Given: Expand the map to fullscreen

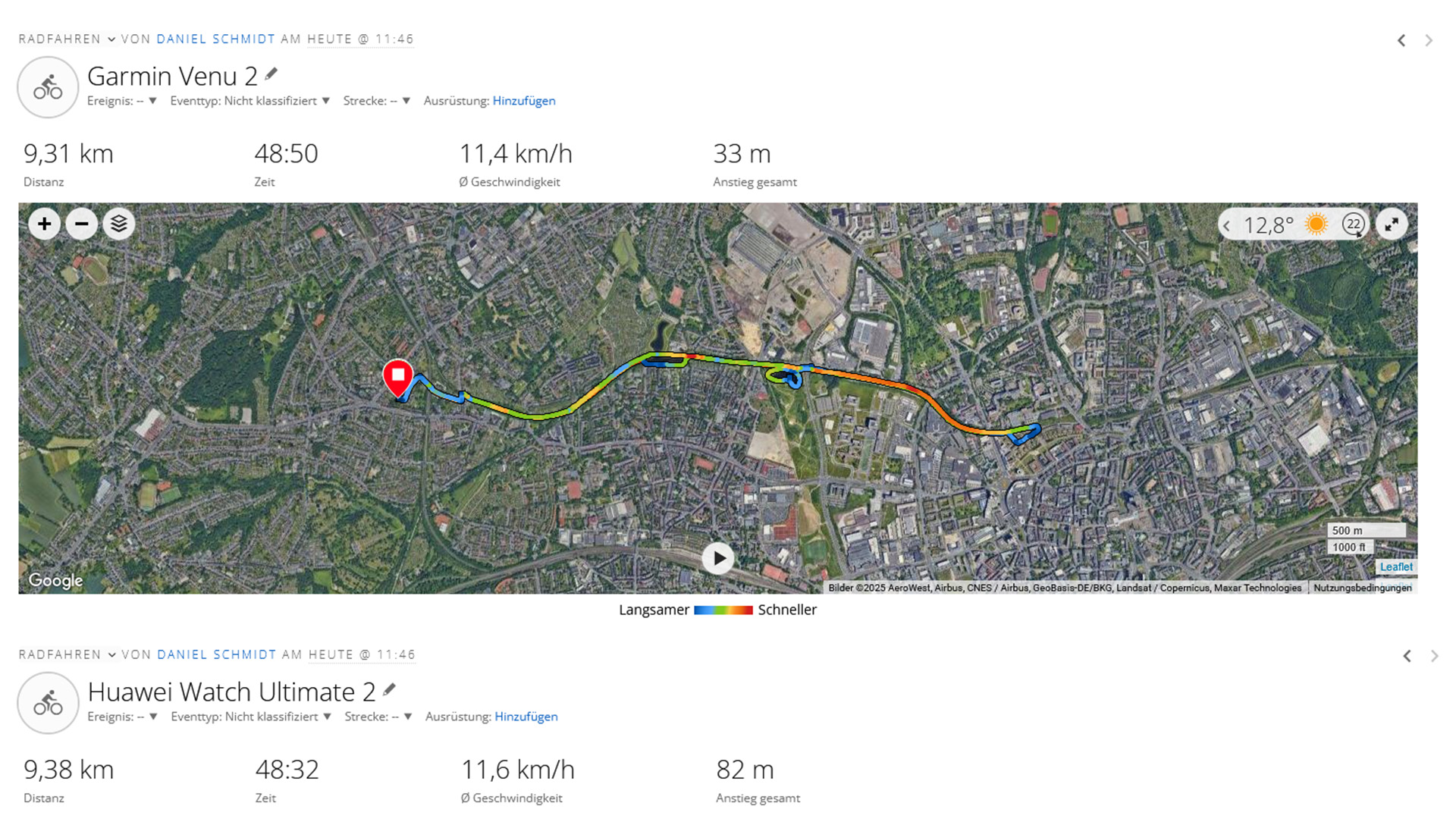Looking at the screenshot, I should [1392, 224].
